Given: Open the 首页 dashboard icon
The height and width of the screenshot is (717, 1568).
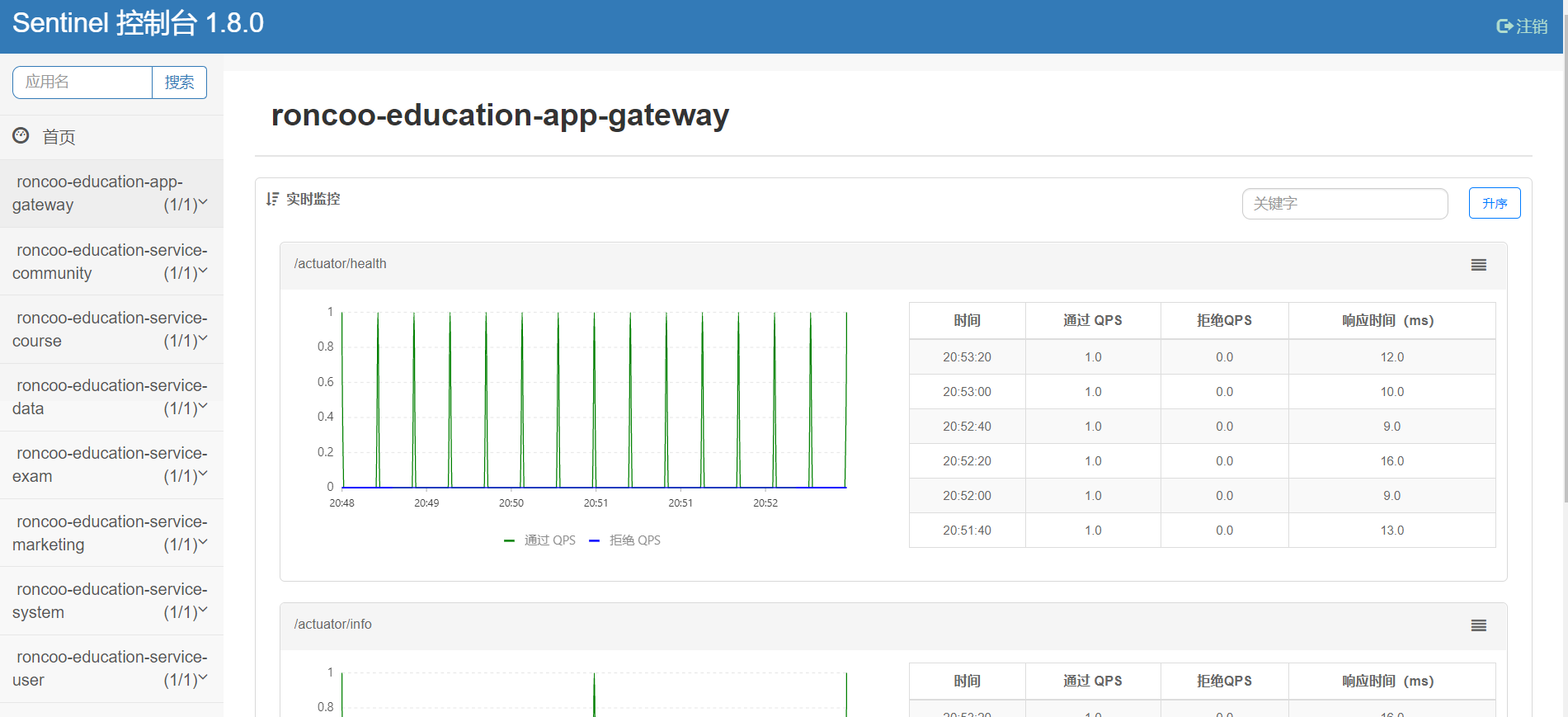Looking at the screenshot, I should [x=21, y=136].
